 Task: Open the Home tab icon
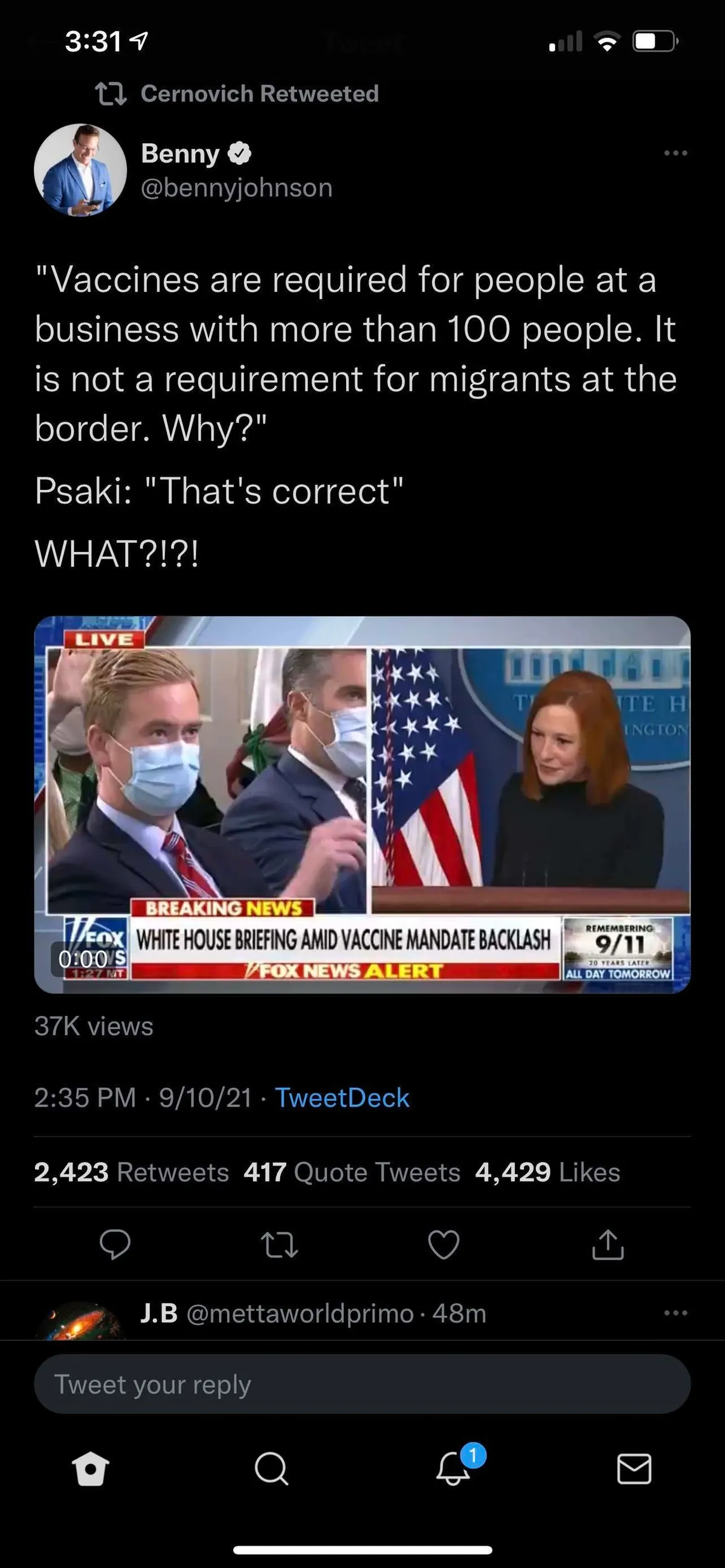(x=91, y=1470)
